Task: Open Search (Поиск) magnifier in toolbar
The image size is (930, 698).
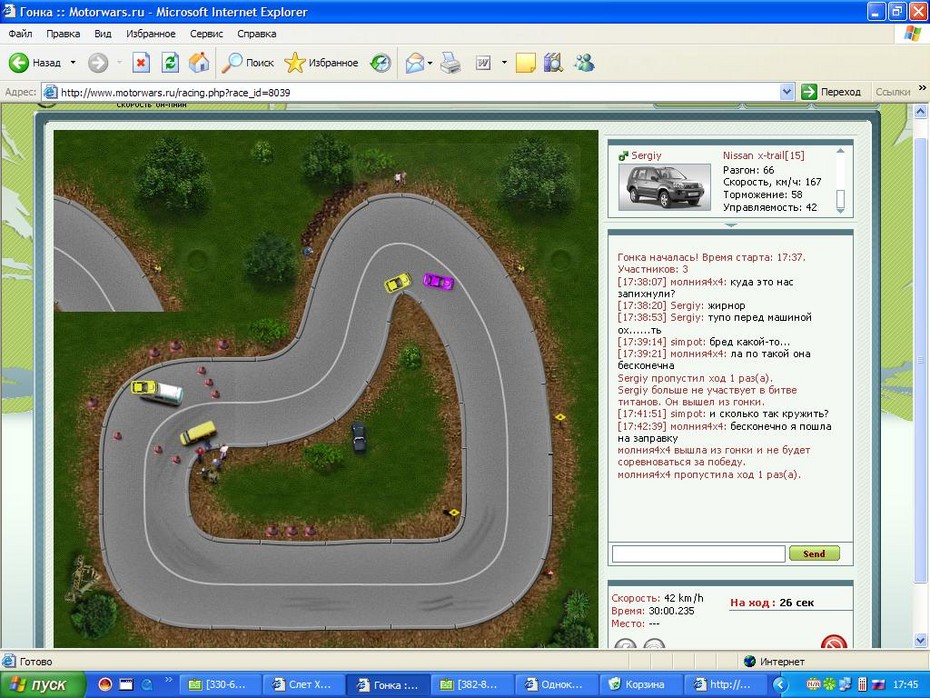Action: click(x=247, y=62)
